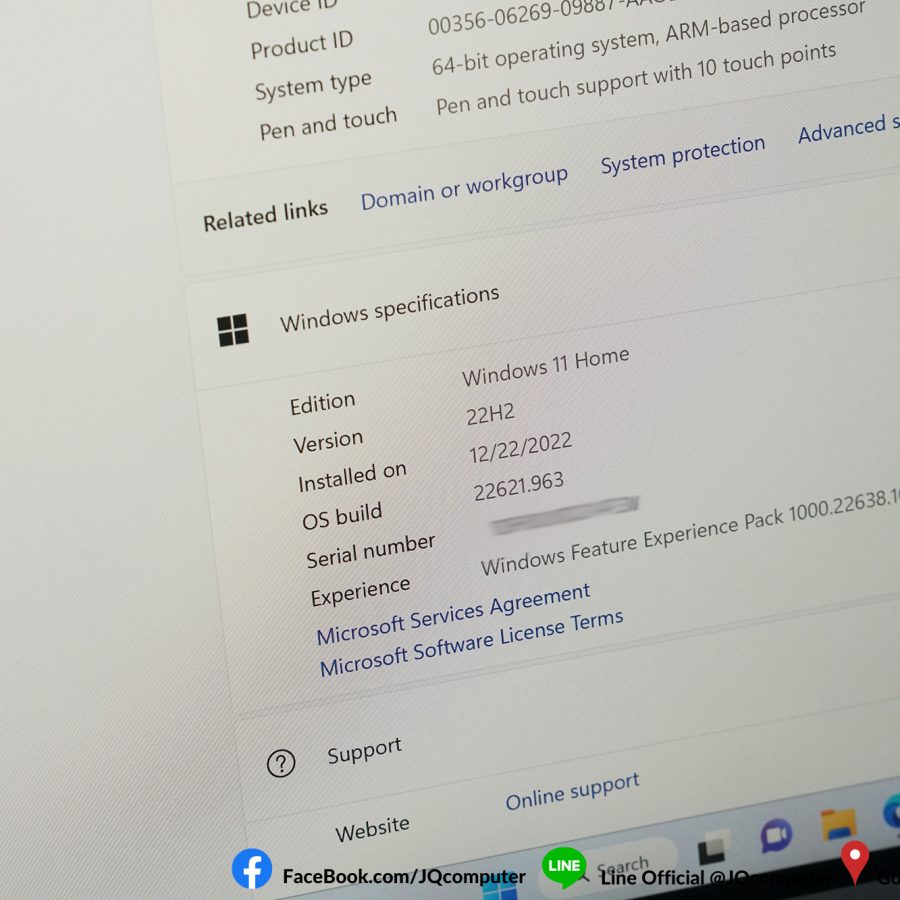Select the 22H2 version value
The height and width of the screenshot is (900, 900).
pyautogui.click(x=490, y=414)
